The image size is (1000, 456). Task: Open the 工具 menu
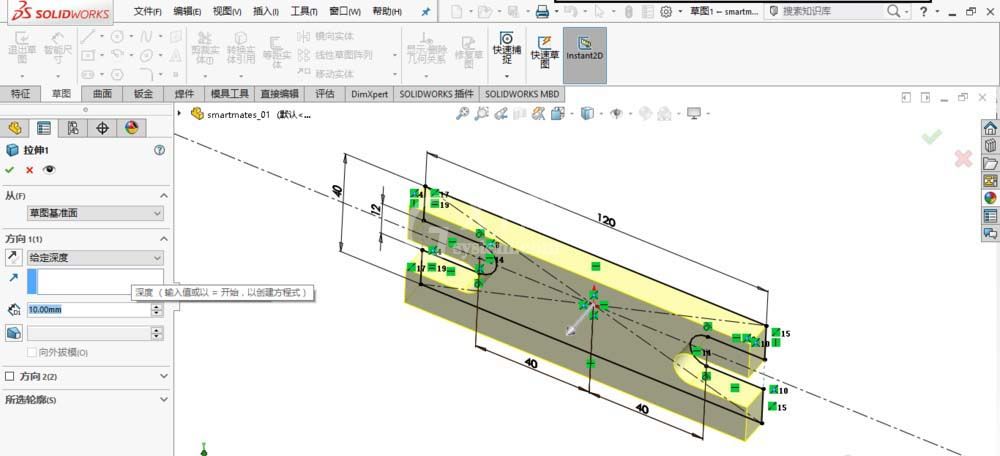tap(304, 11)
